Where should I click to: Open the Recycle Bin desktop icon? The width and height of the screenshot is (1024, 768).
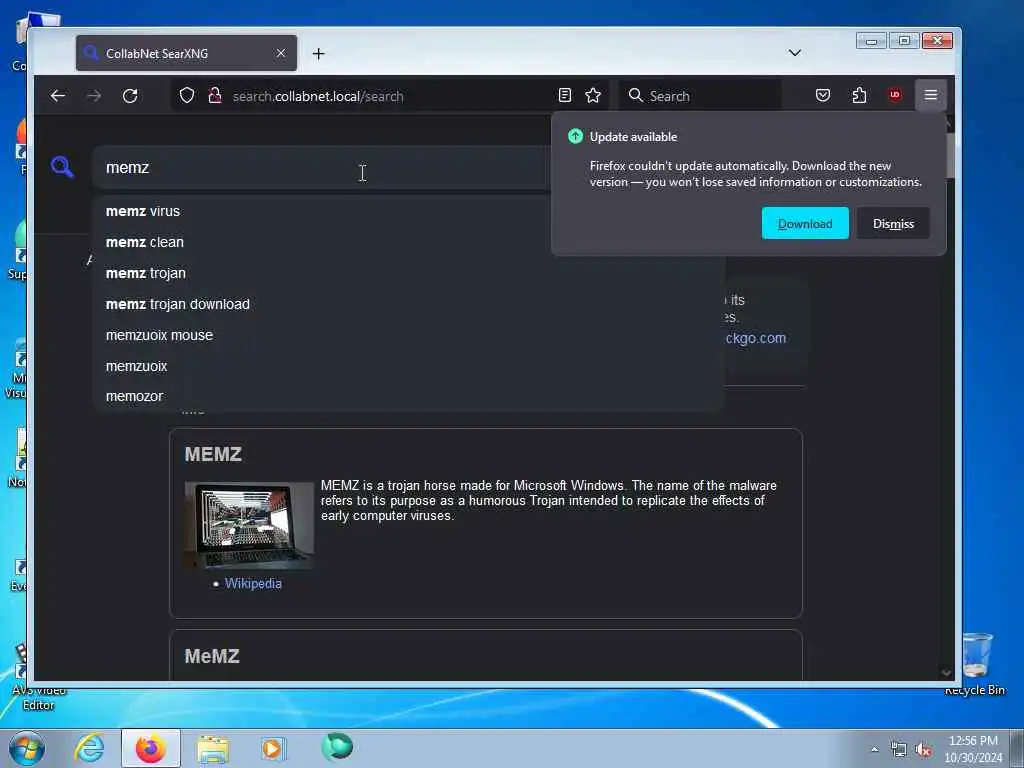(x=975, y=664)
